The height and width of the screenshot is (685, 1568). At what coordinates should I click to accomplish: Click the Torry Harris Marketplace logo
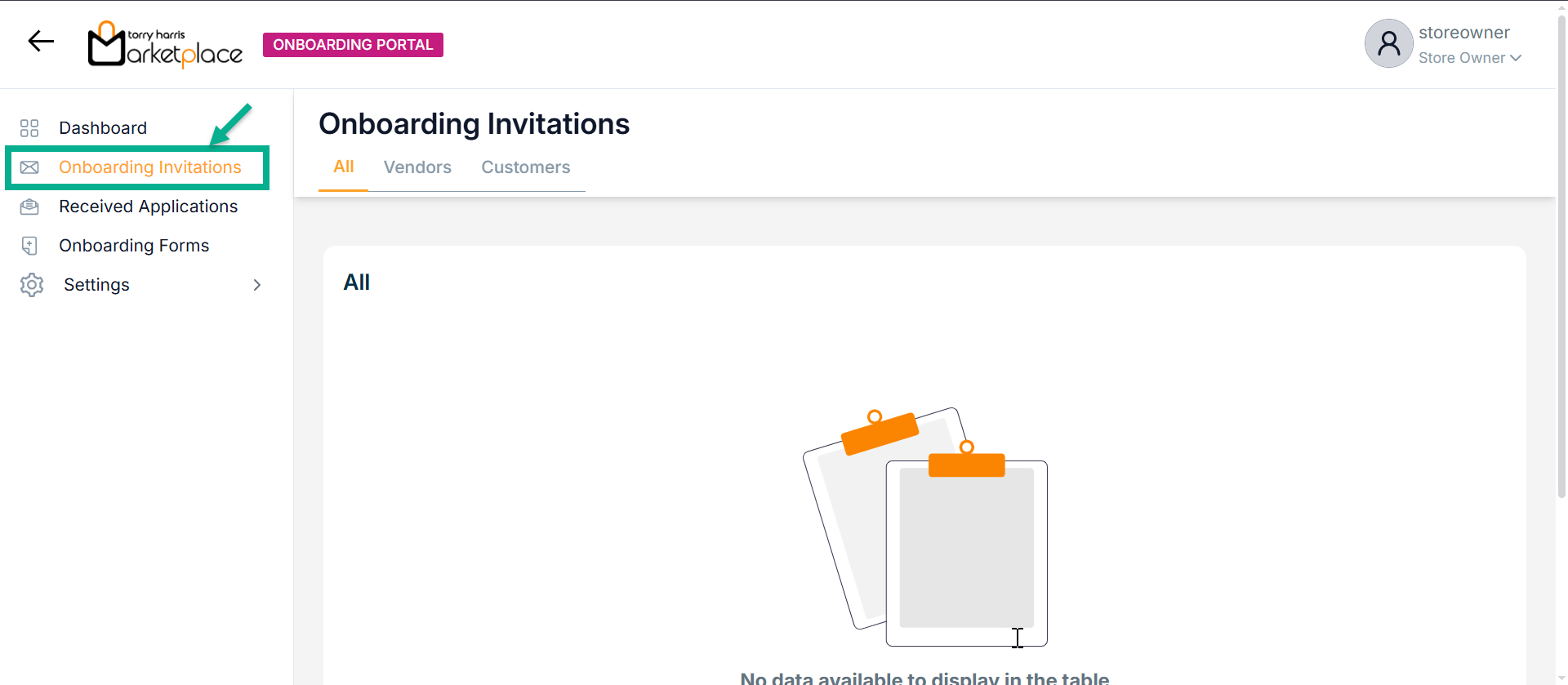click(165, 44)
